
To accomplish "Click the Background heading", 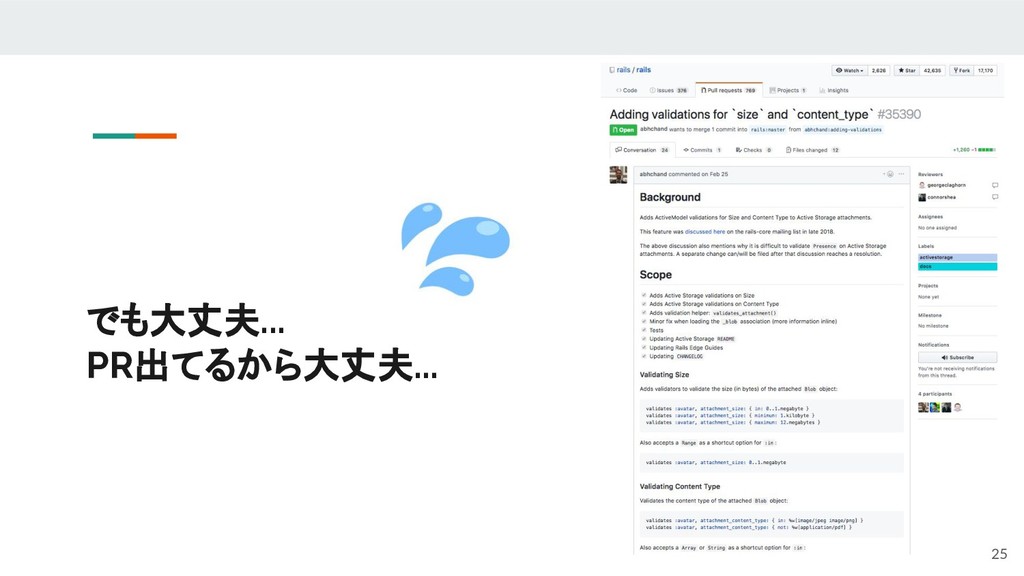I will [x=670, y=197].
